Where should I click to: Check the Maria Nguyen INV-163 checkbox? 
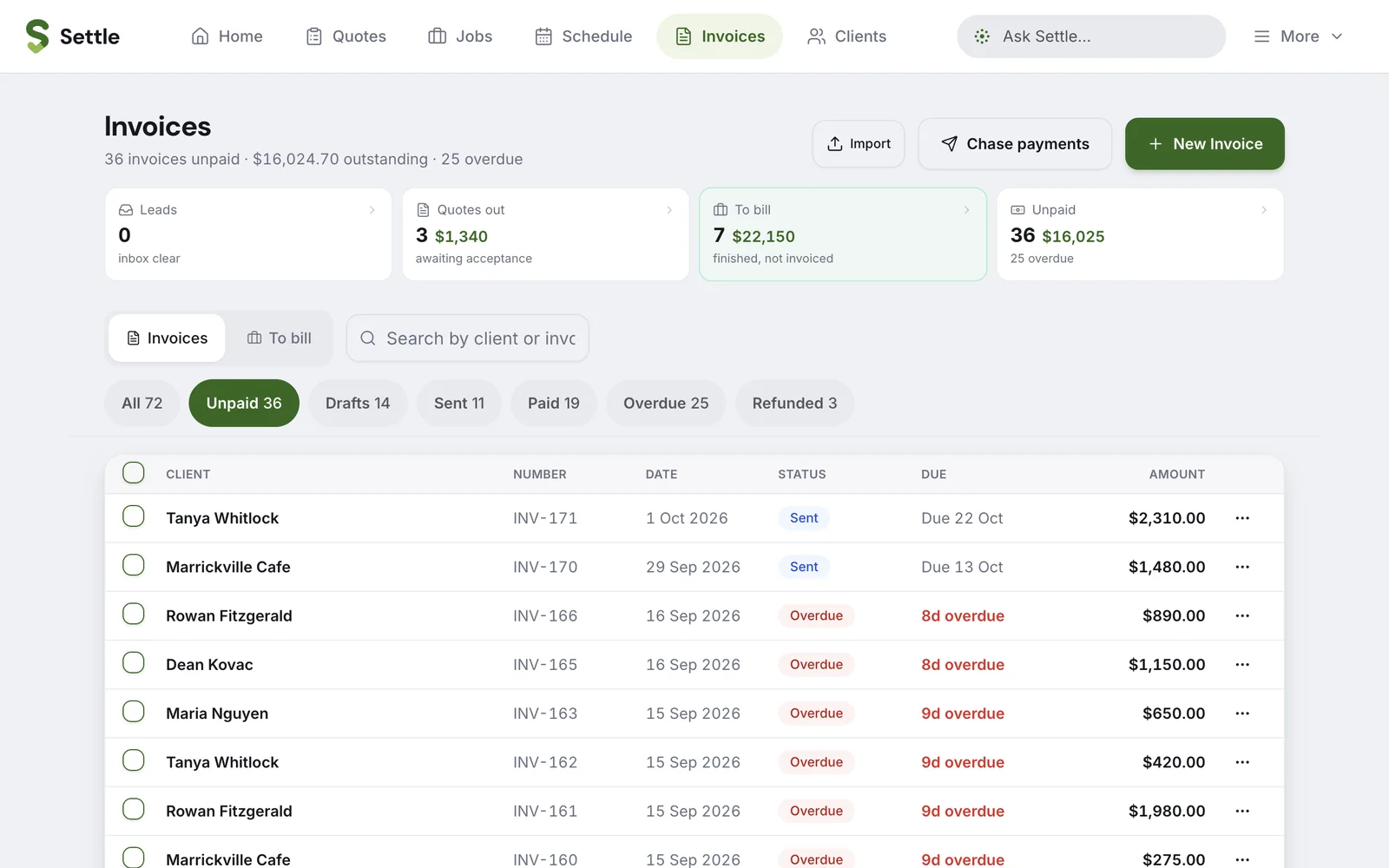pos(134,712)
